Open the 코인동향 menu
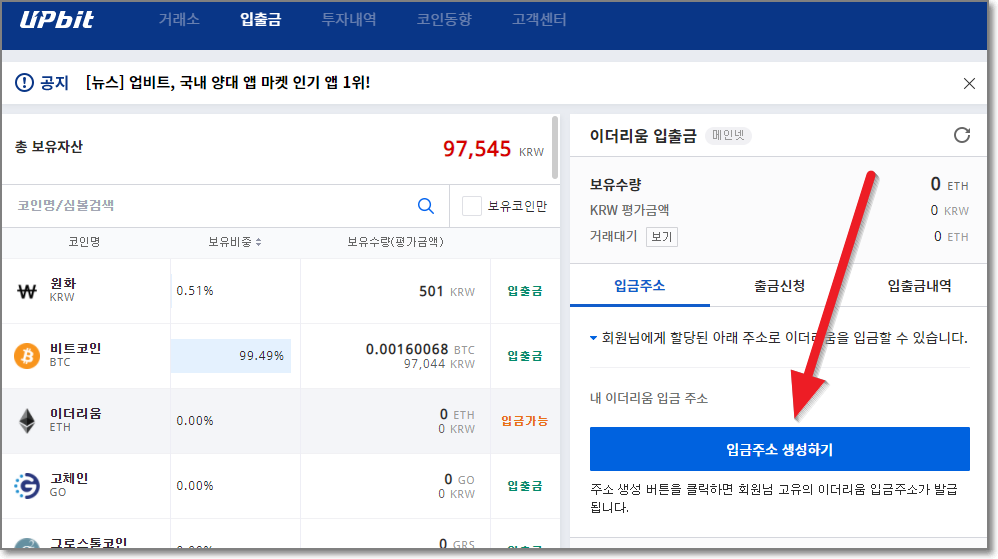 pos(444,20)
